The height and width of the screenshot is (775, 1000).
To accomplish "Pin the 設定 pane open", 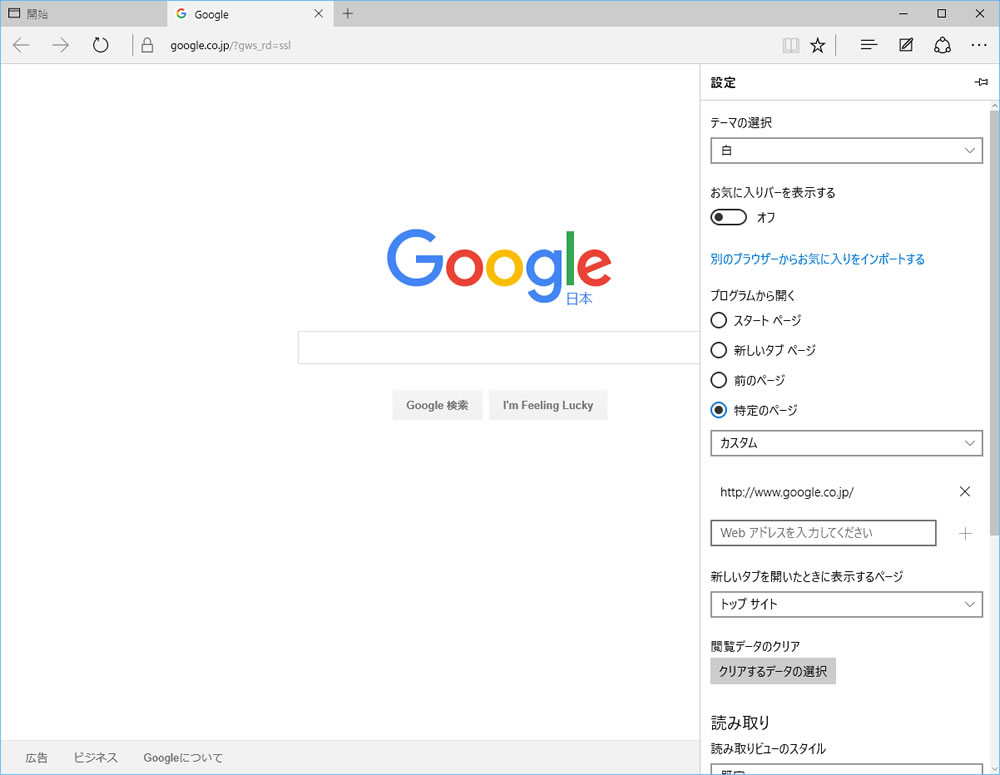I will pos(982,82).
